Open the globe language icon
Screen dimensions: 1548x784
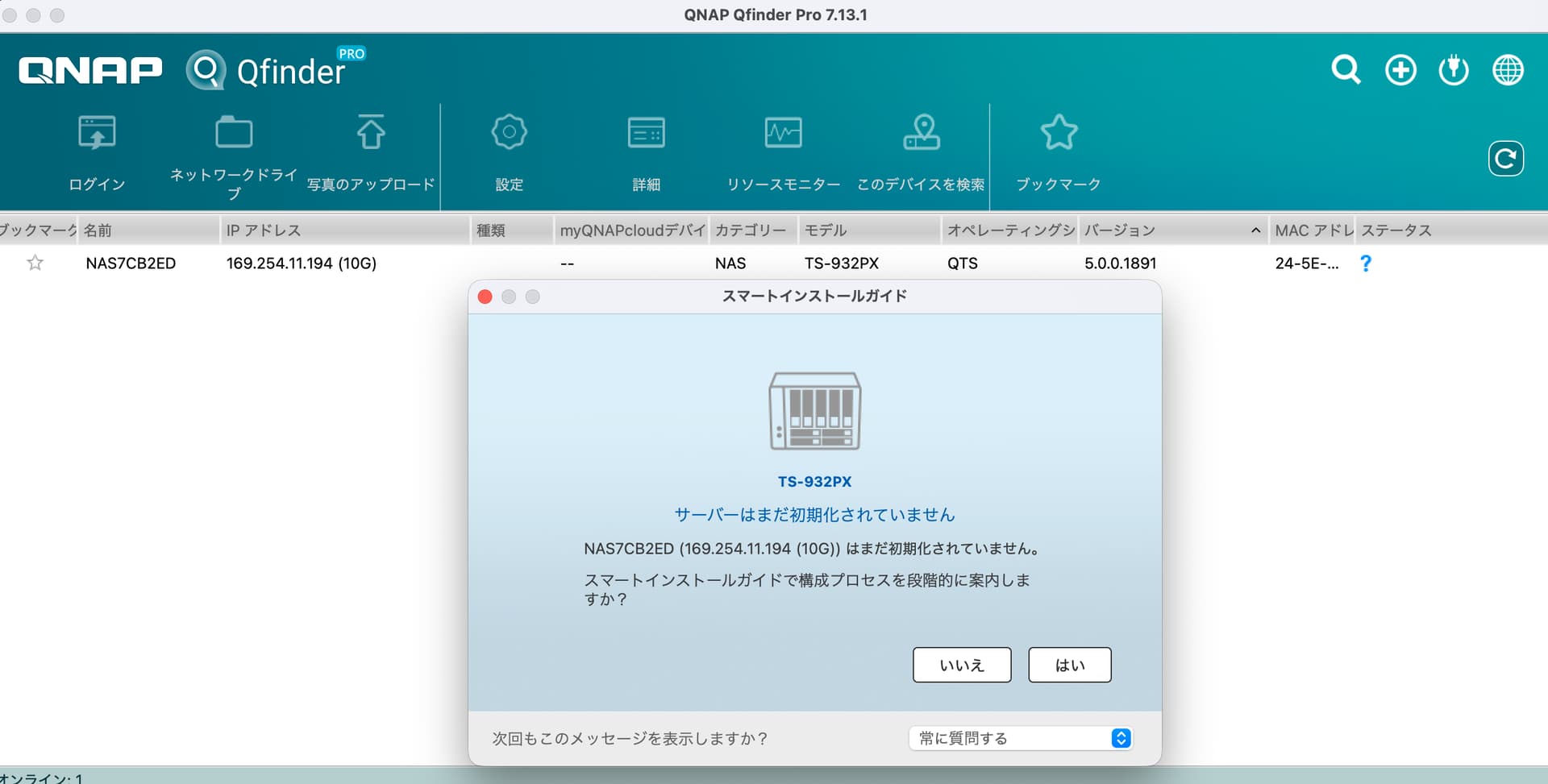pyautogui.click(x=1508, y=70)
